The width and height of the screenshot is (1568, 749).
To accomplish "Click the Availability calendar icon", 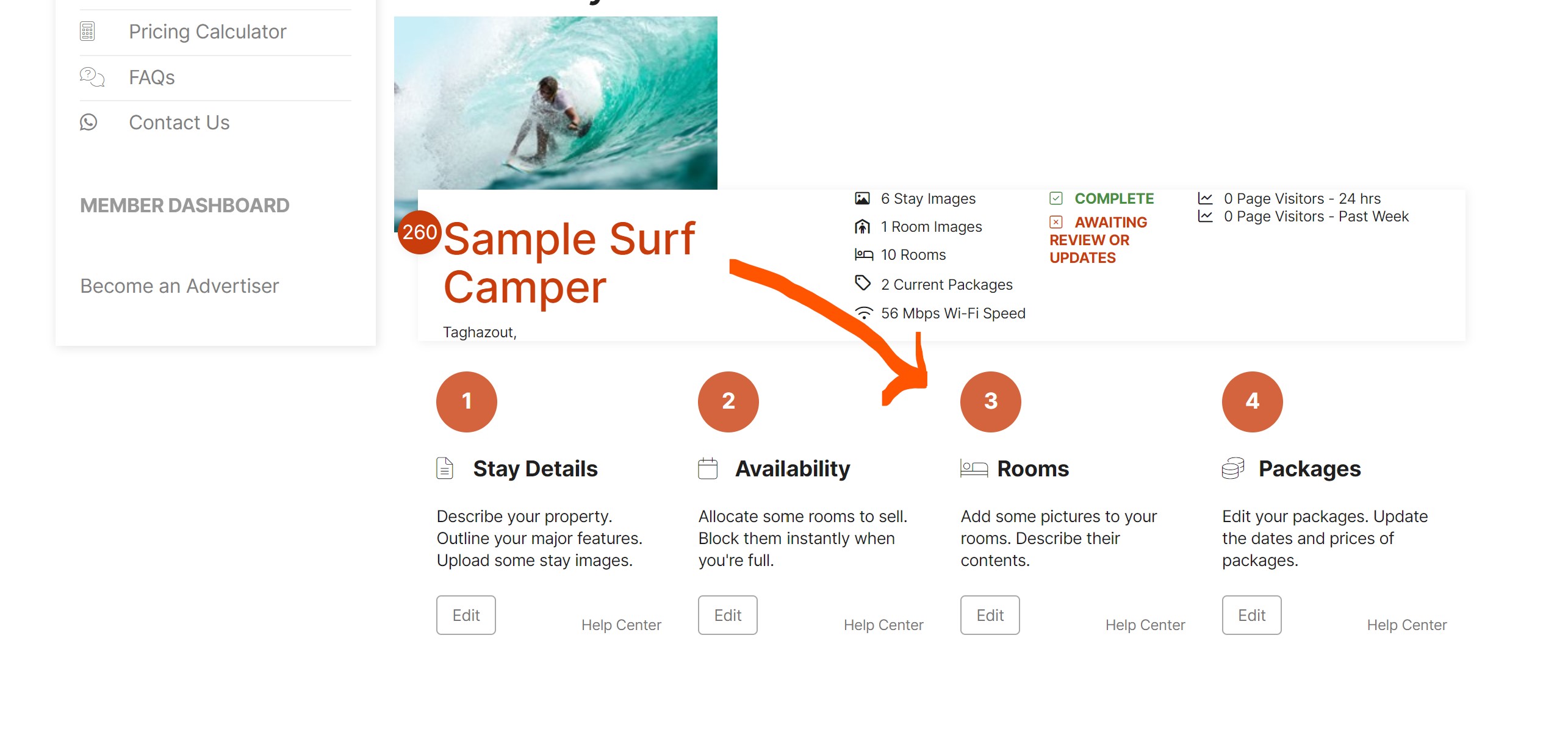I will coord(708,468).
